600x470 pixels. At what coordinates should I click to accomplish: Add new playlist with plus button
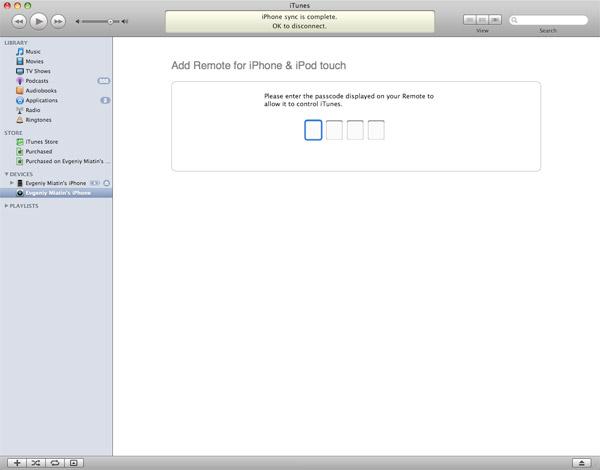[17, 463]
